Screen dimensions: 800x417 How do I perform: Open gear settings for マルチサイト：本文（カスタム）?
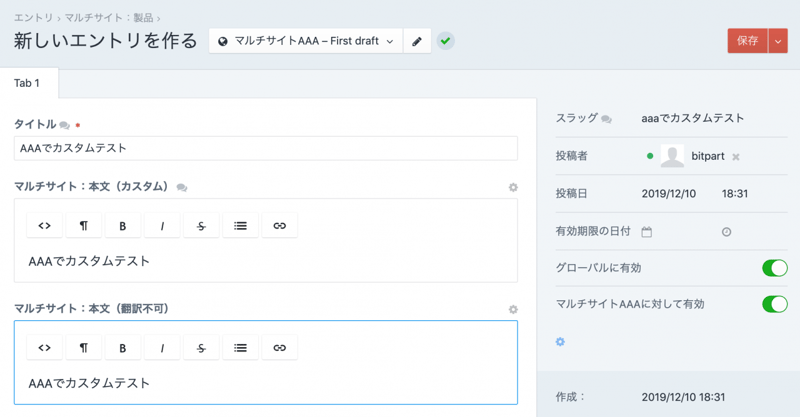[513, 187]
